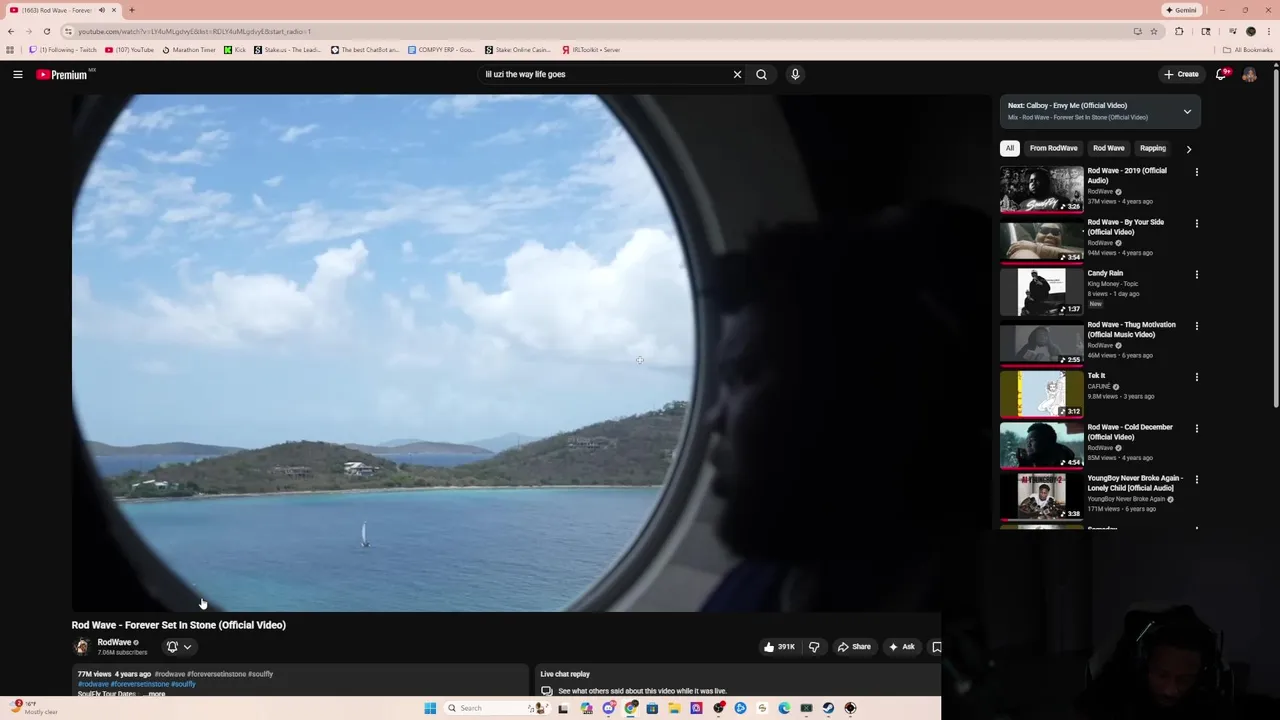The height and width of the screenshot is (720, 1280).
Task: Open options menu for Tek It
Action: [x=1196, y=377]
